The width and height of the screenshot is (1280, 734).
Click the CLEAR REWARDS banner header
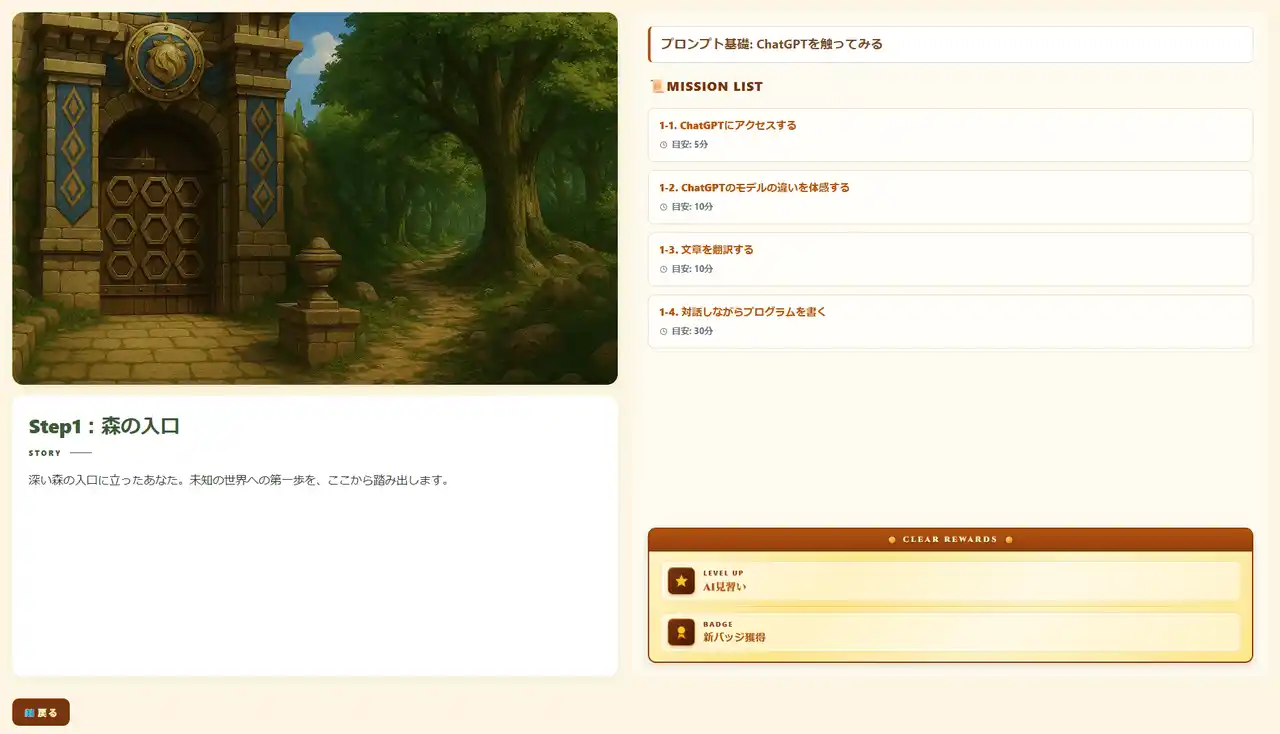(950, 540)
